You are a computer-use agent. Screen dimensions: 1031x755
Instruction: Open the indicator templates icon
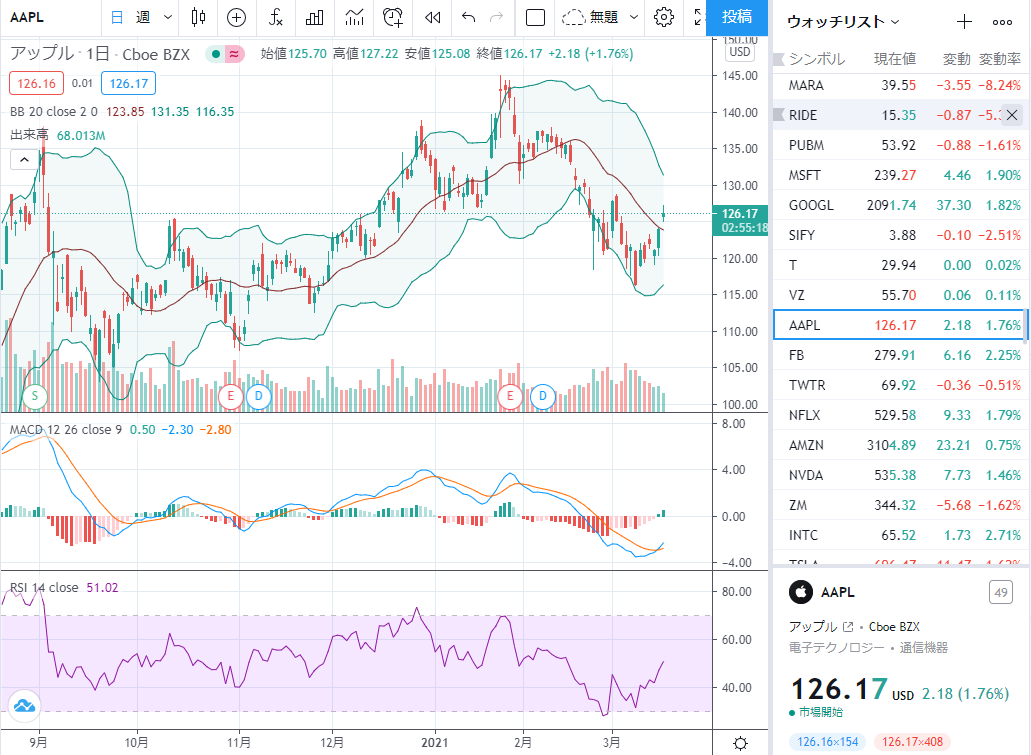click(x=354, y=17)
